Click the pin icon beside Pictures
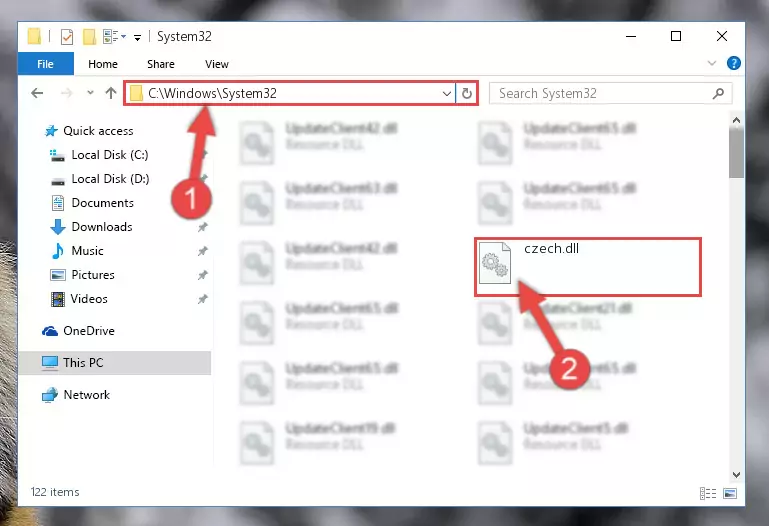This screenshot has height=526, width=769. pos(203,275)
